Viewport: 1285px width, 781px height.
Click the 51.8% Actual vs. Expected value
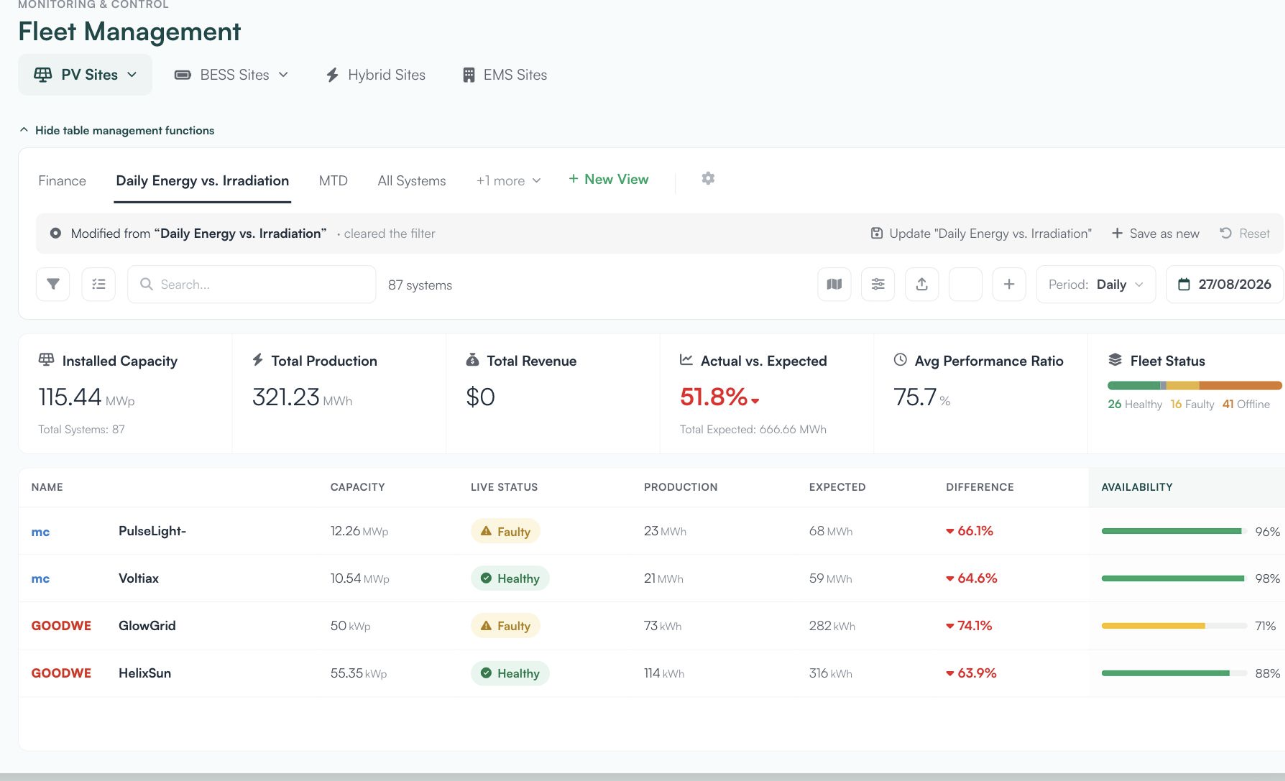(x=714, y=397)
